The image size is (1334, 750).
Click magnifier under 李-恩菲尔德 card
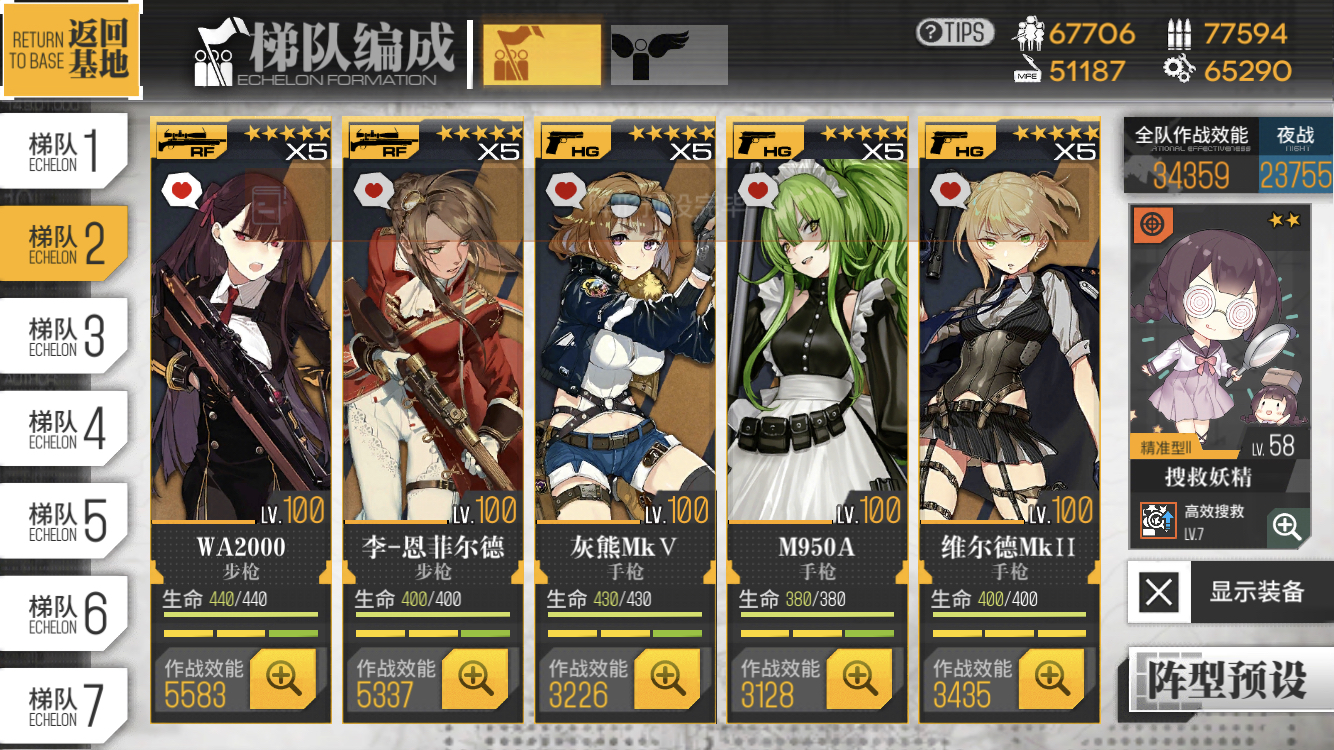(475, 679)
